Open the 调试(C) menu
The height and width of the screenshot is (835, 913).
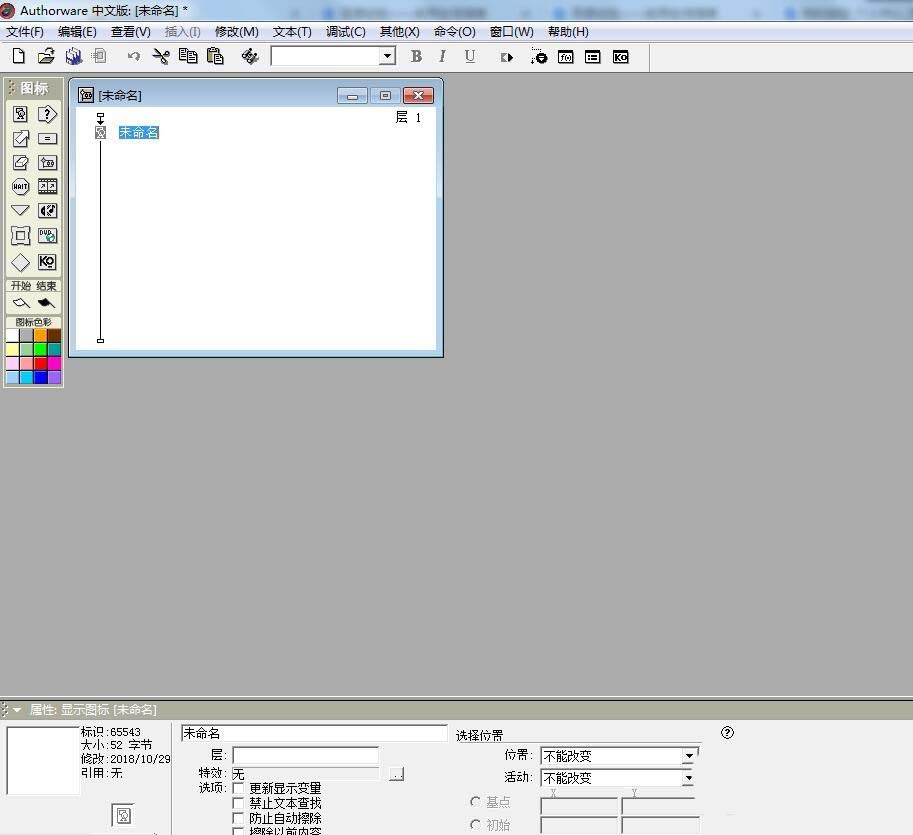tap(346, 32)
